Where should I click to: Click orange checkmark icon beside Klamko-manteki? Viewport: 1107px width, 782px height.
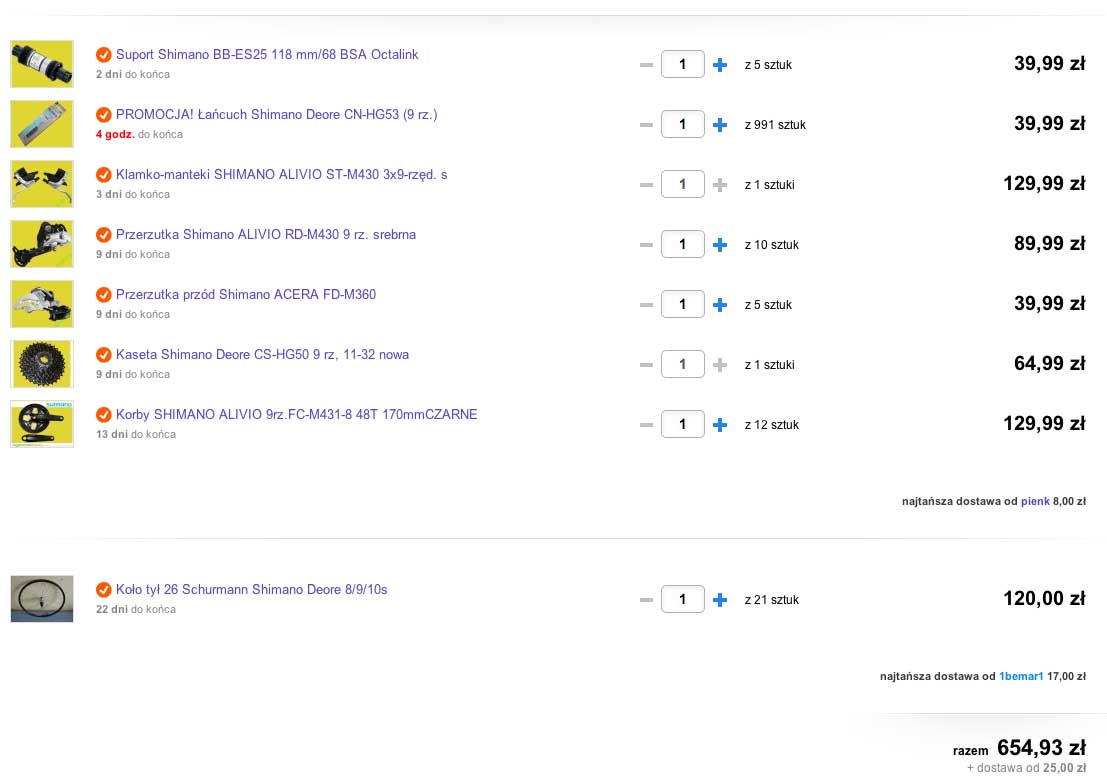[104, 174]
